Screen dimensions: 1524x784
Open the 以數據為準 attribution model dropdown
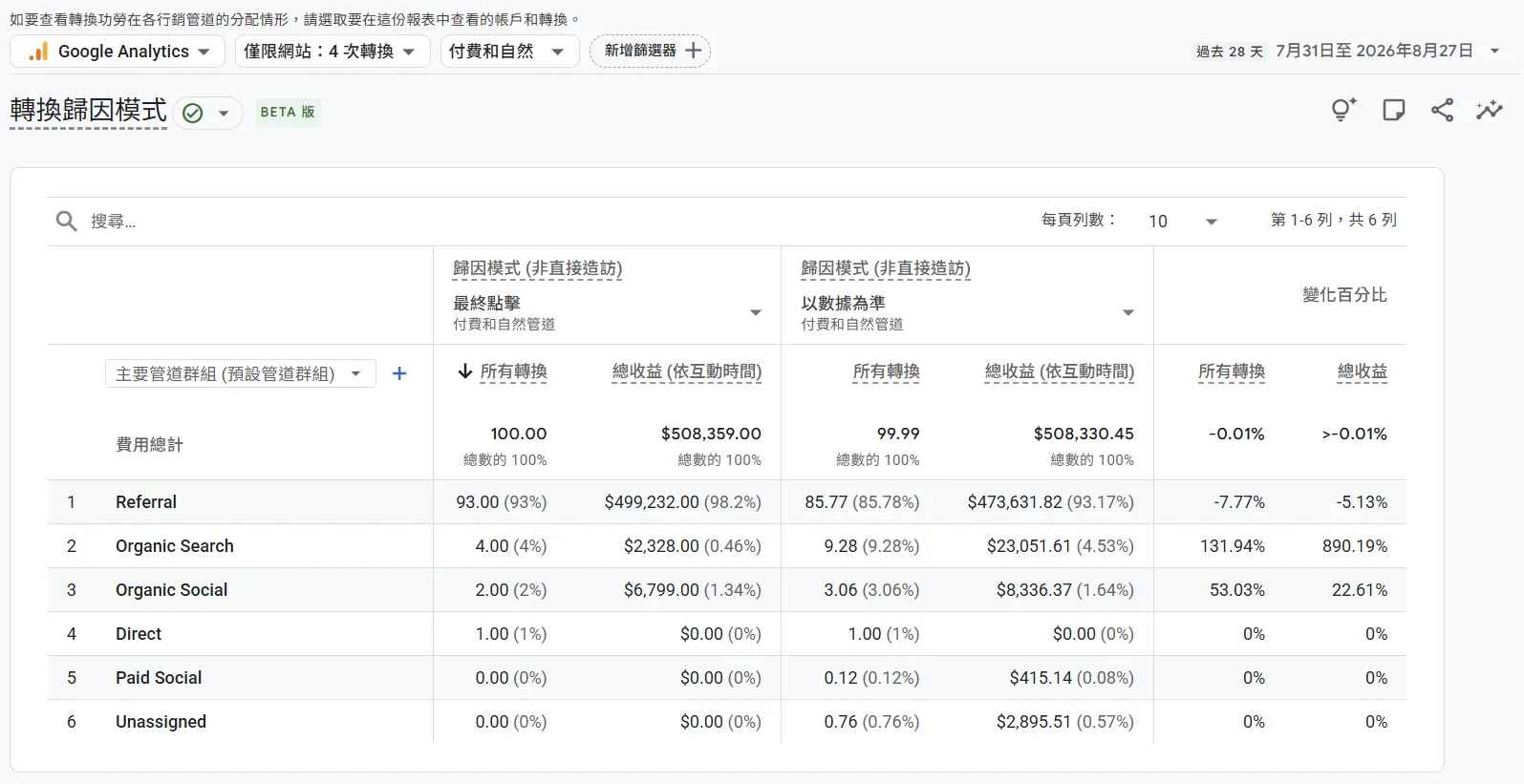point(1128,312)
